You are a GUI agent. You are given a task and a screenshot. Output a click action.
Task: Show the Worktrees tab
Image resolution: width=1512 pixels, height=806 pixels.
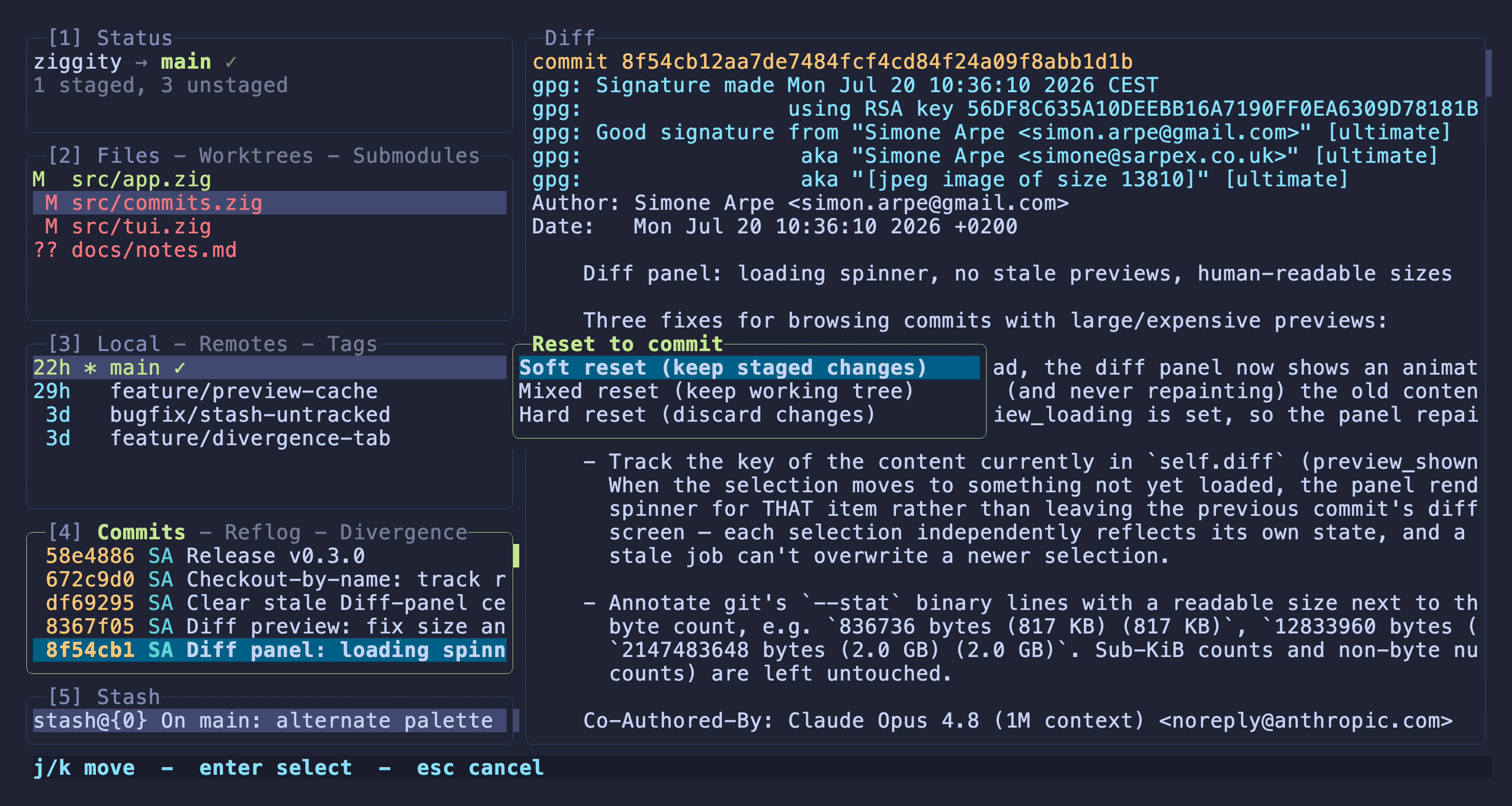[x=256, y=156]
